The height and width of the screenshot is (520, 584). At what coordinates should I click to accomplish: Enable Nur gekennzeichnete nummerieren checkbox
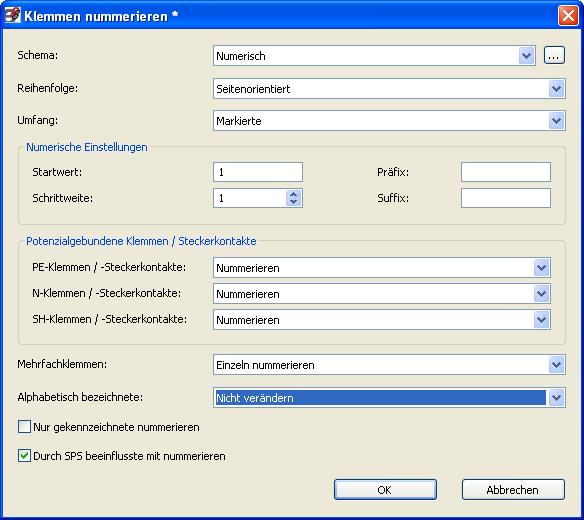(25, 427)
